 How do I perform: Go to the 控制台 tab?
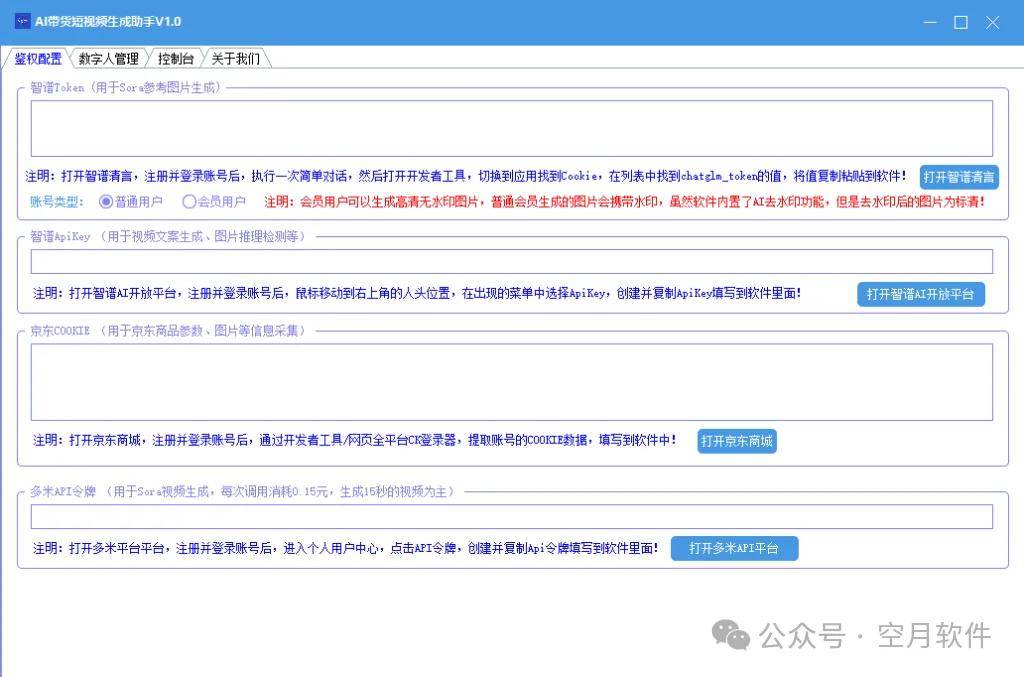click(x=176, y=59)
